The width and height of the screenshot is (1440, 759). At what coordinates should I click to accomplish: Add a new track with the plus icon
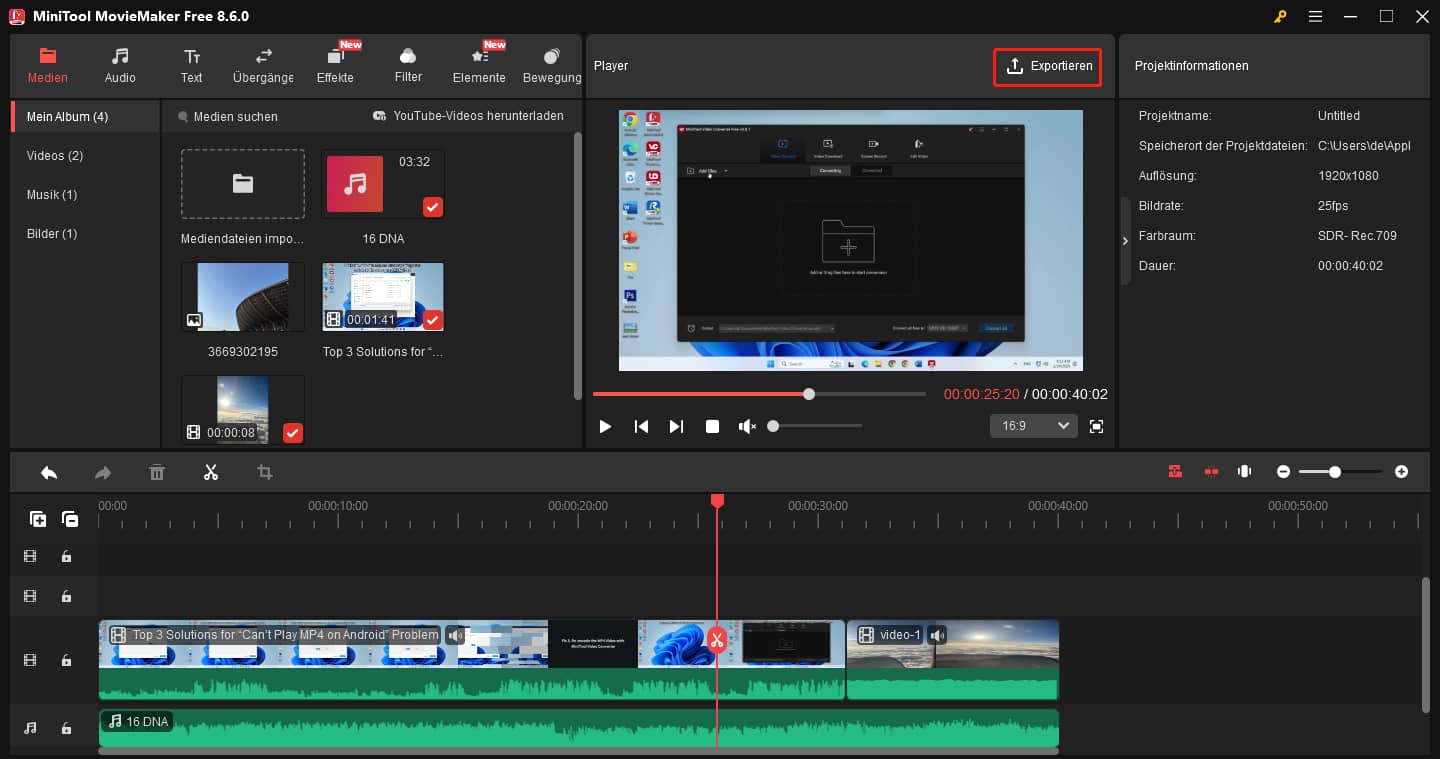(x=38, y=519)
